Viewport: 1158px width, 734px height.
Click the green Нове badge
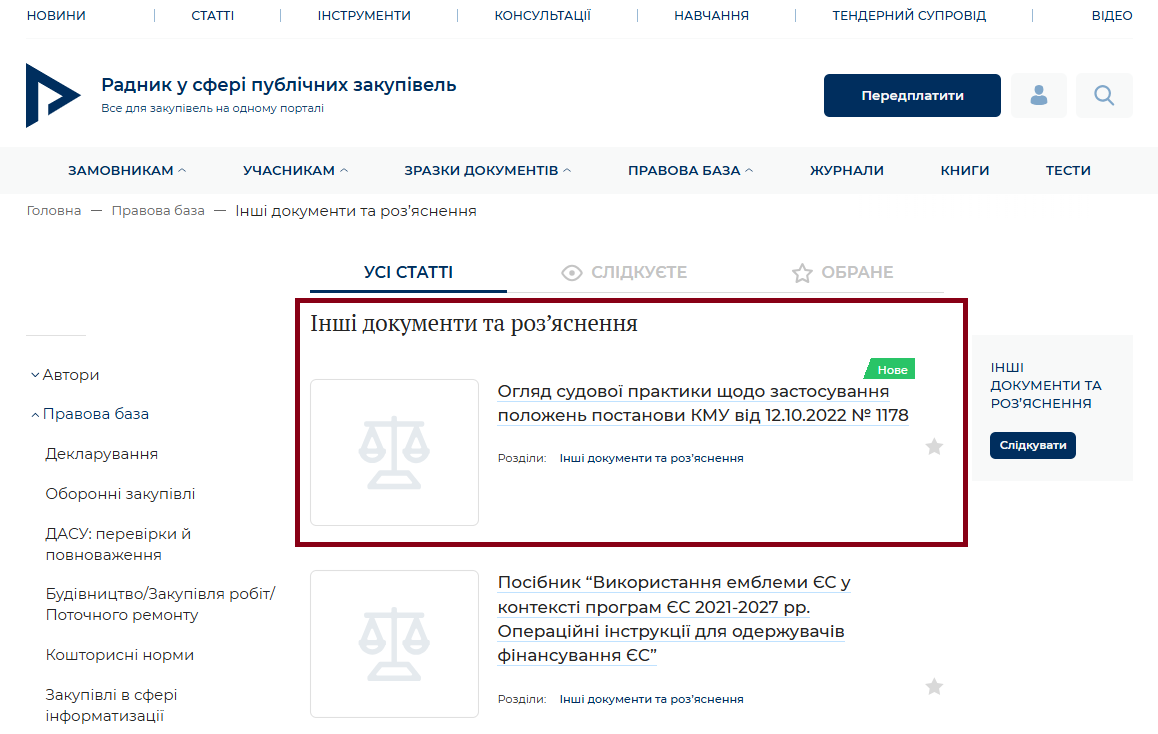tap(890, 369)
